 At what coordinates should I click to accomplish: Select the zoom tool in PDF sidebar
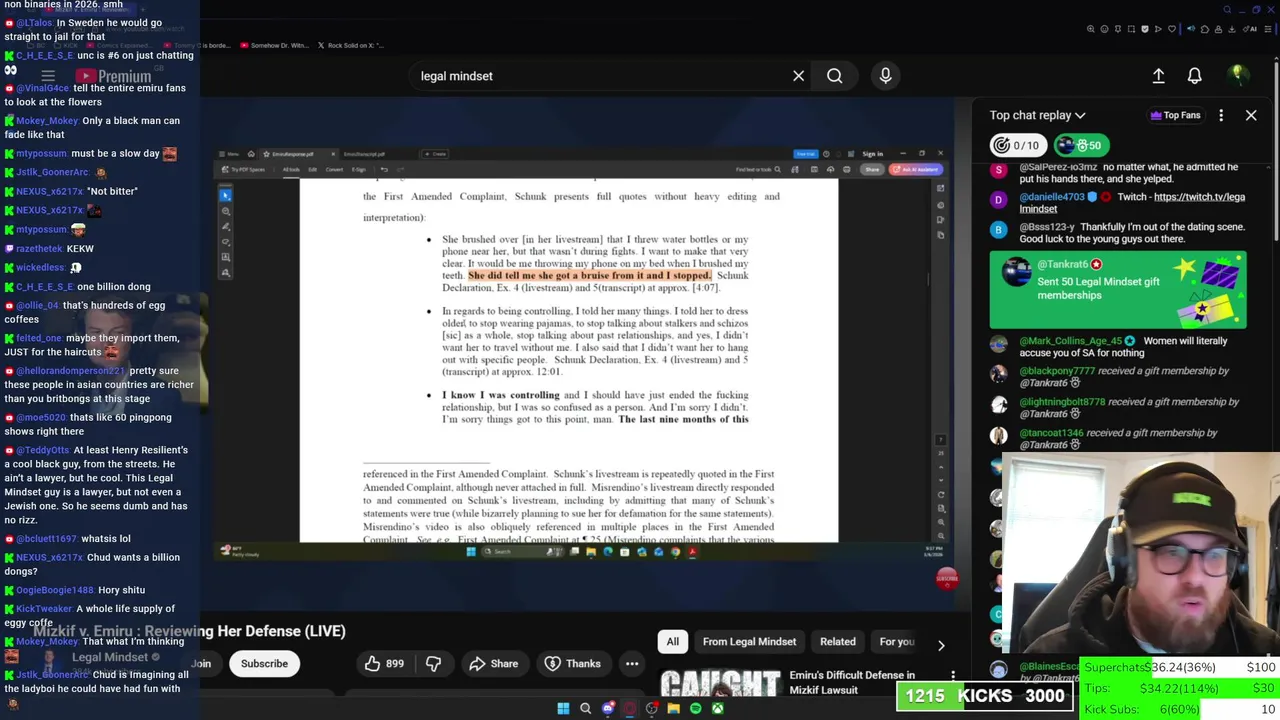click(226, 212)
